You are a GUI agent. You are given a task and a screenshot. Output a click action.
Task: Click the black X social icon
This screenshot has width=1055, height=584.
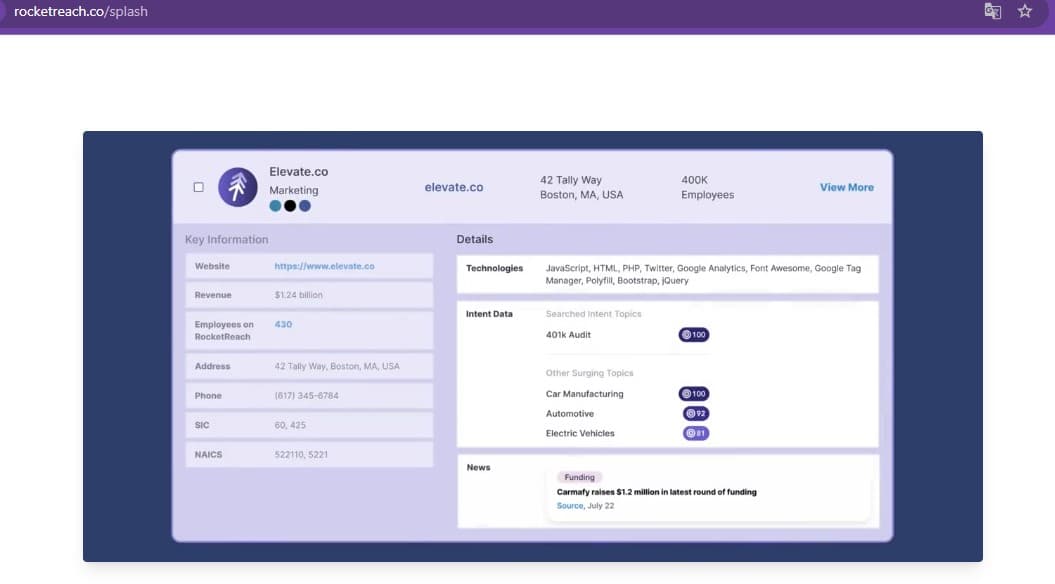pos(289,205)
